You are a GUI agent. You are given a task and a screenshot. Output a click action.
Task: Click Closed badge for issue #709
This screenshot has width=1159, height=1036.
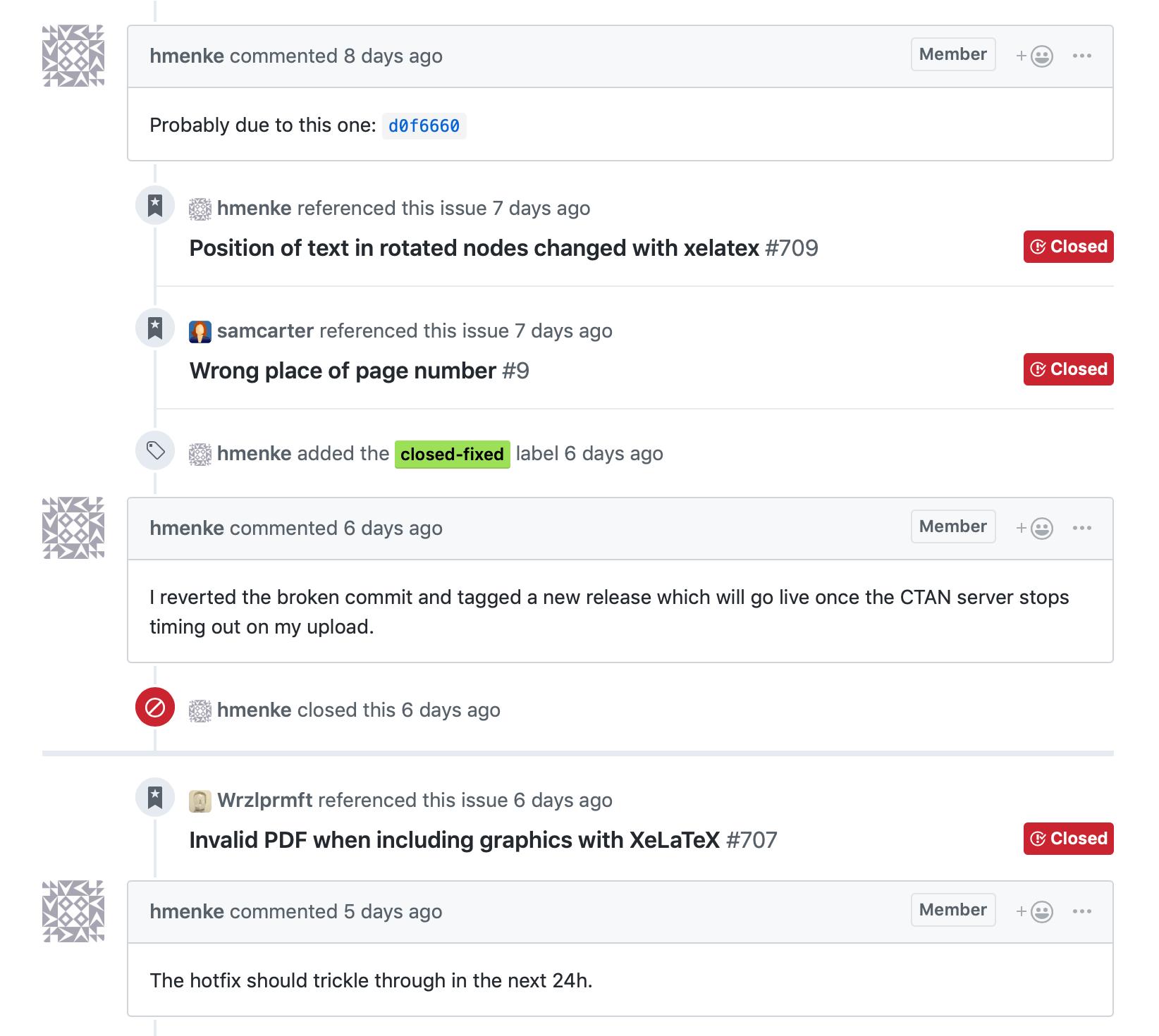(x=1068, y=247)
